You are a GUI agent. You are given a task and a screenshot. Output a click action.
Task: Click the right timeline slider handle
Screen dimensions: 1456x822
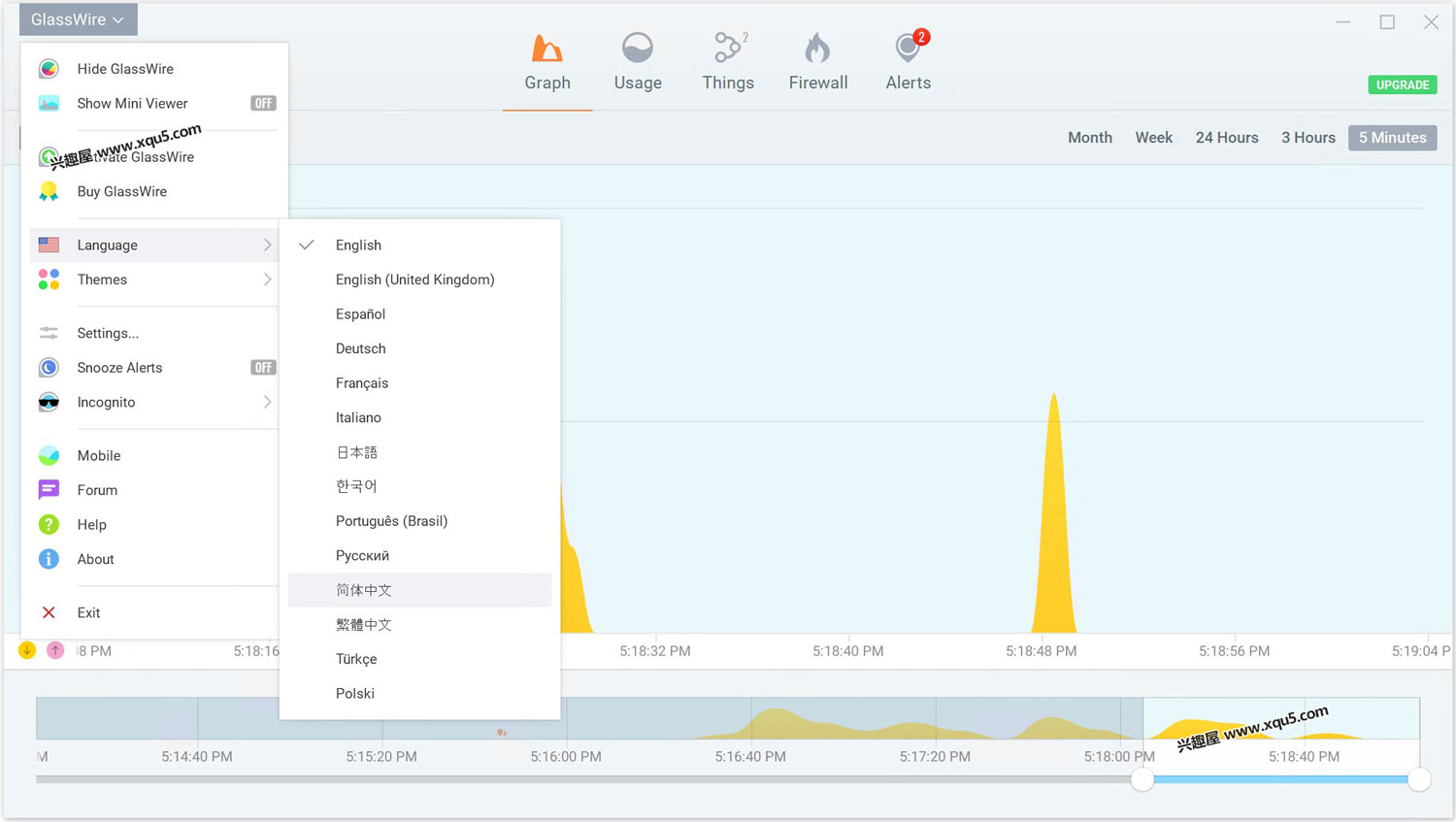(x=1419, y=779)
